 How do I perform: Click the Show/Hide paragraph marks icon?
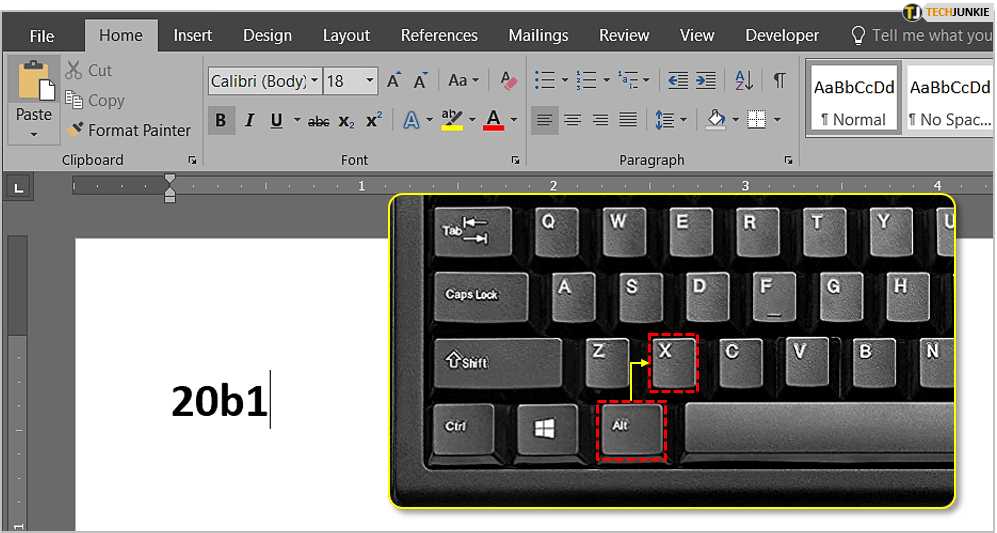tap(779, 81)
